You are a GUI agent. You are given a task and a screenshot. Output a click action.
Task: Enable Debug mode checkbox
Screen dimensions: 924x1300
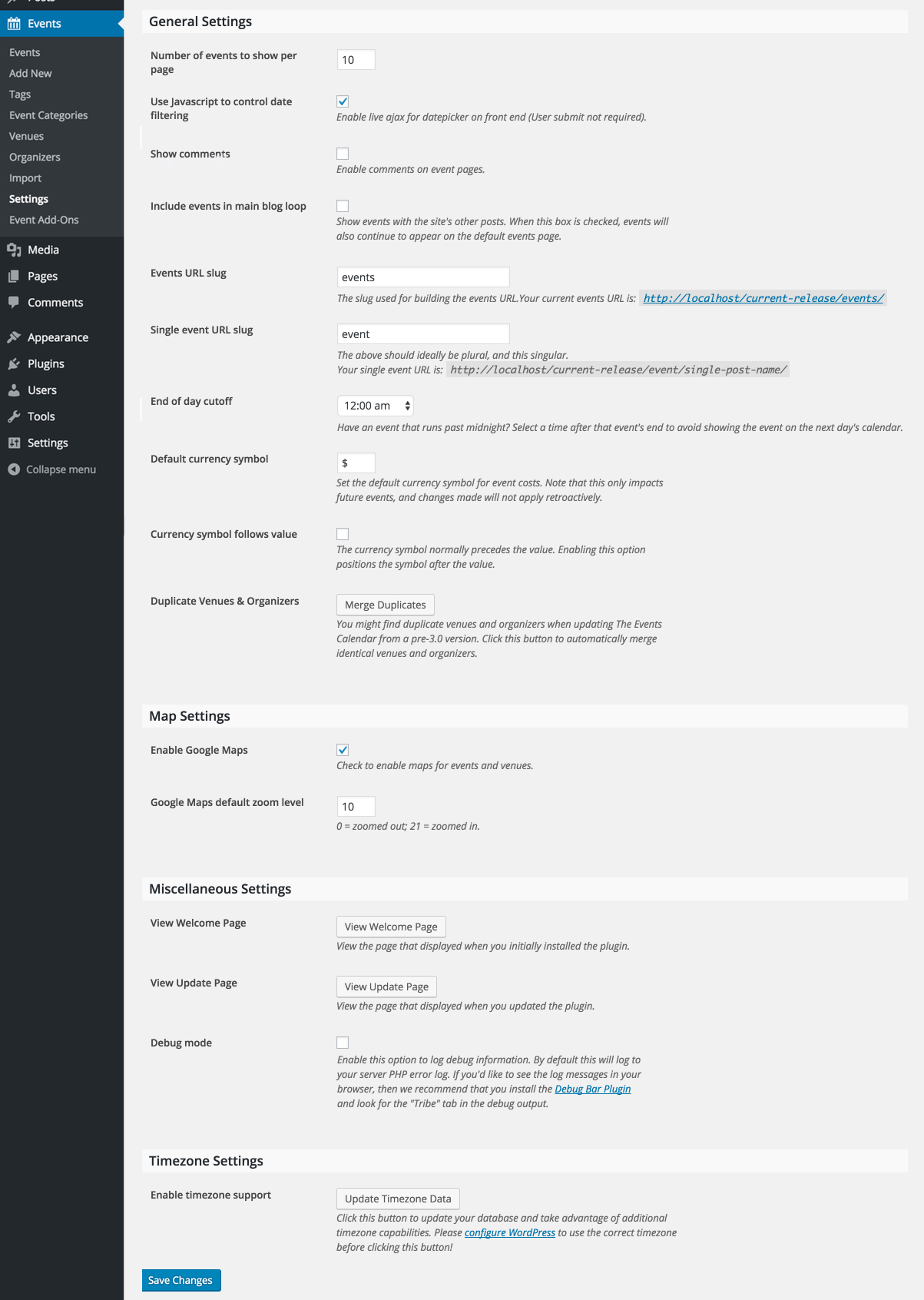pos(342,1042)
